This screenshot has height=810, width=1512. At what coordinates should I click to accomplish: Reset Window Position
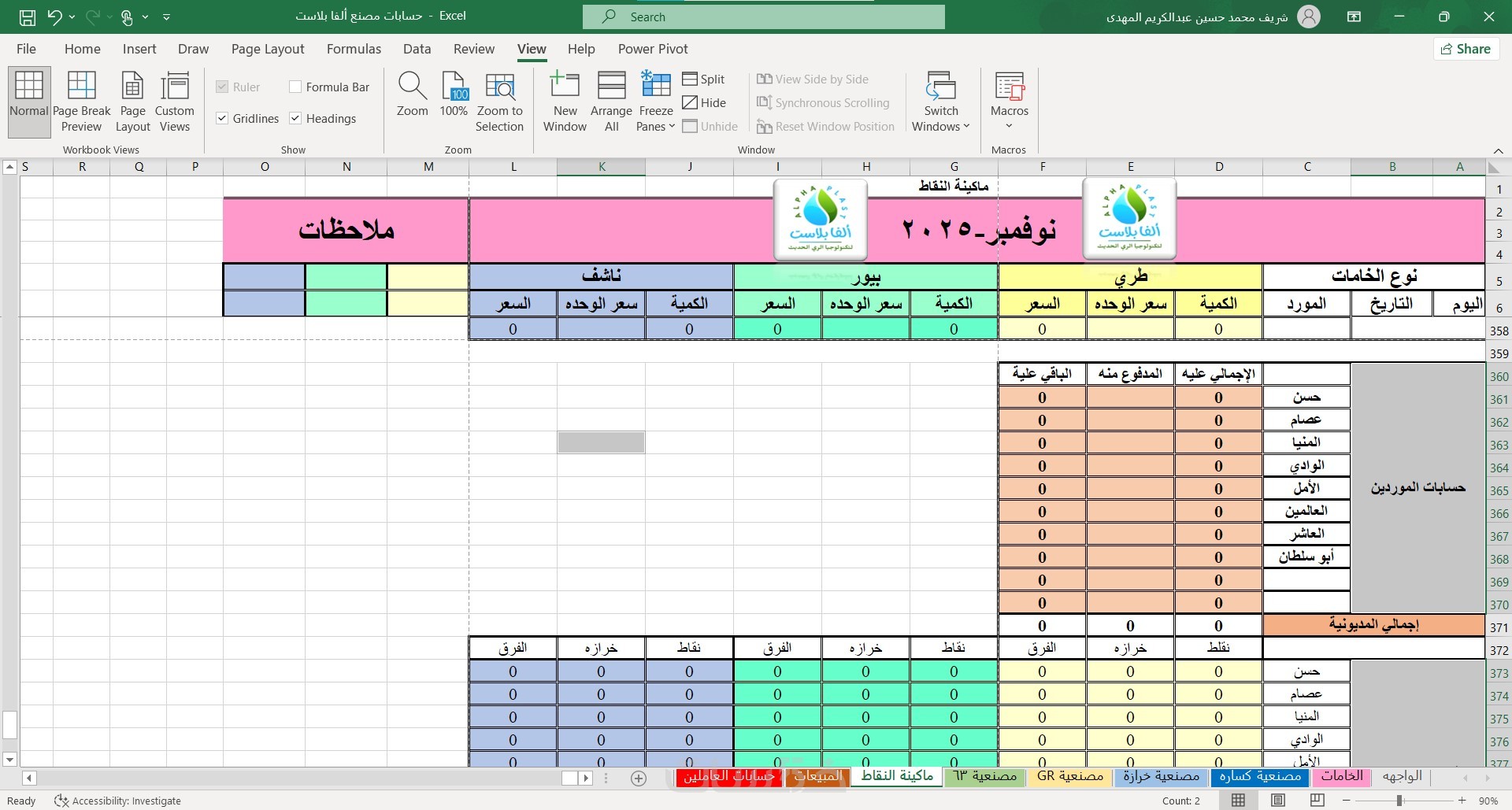(x=825, y=126)
